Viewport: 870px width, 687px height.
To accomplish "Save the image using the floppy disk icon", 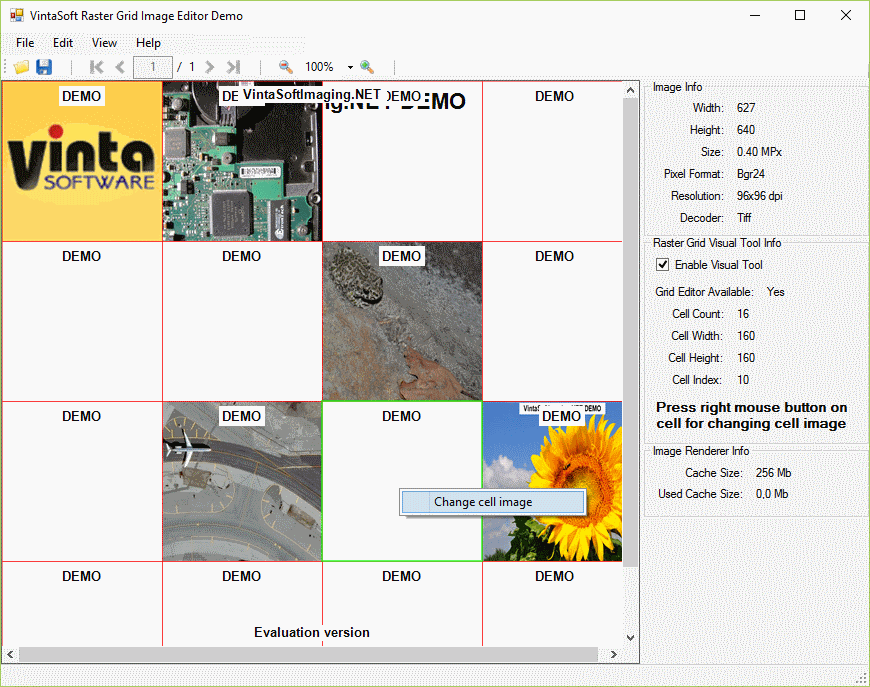I will [x=44, y=67].
